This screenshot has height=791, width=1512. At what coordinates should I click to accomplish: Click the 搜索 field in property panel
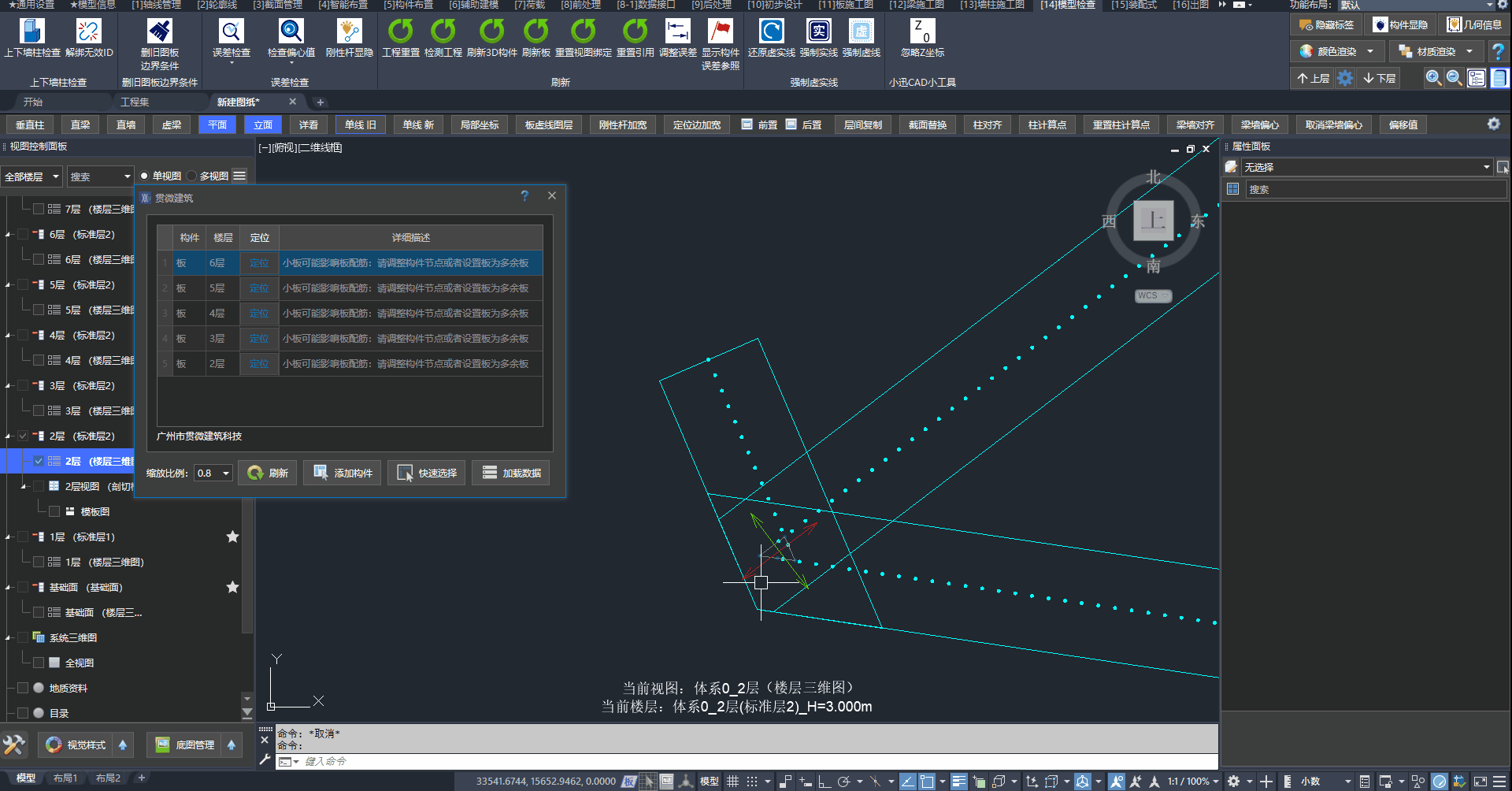pos(1376,189)
